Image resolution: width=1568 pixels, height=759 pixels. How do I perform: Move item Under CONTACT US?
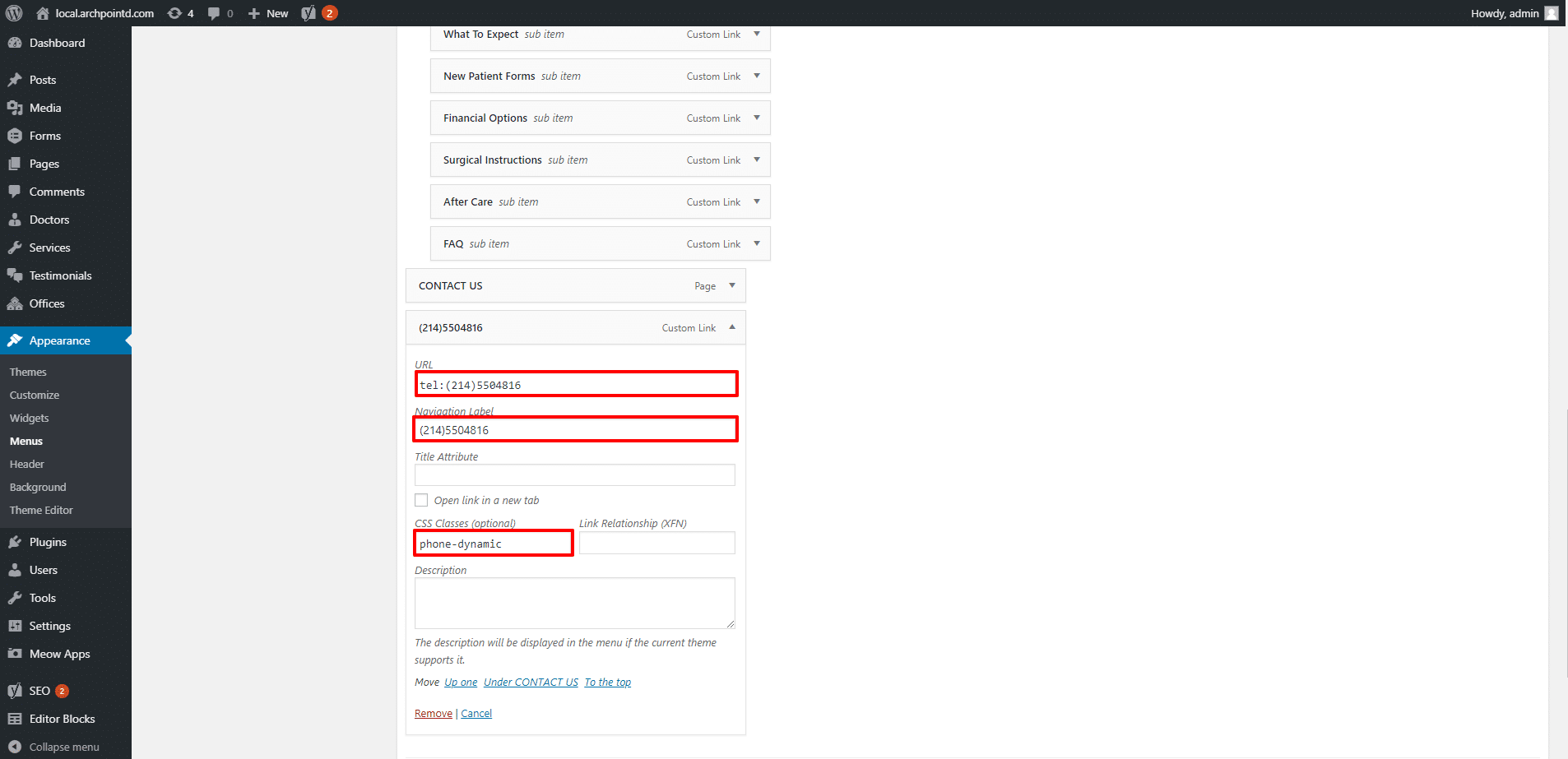click(x=531, y=682)
